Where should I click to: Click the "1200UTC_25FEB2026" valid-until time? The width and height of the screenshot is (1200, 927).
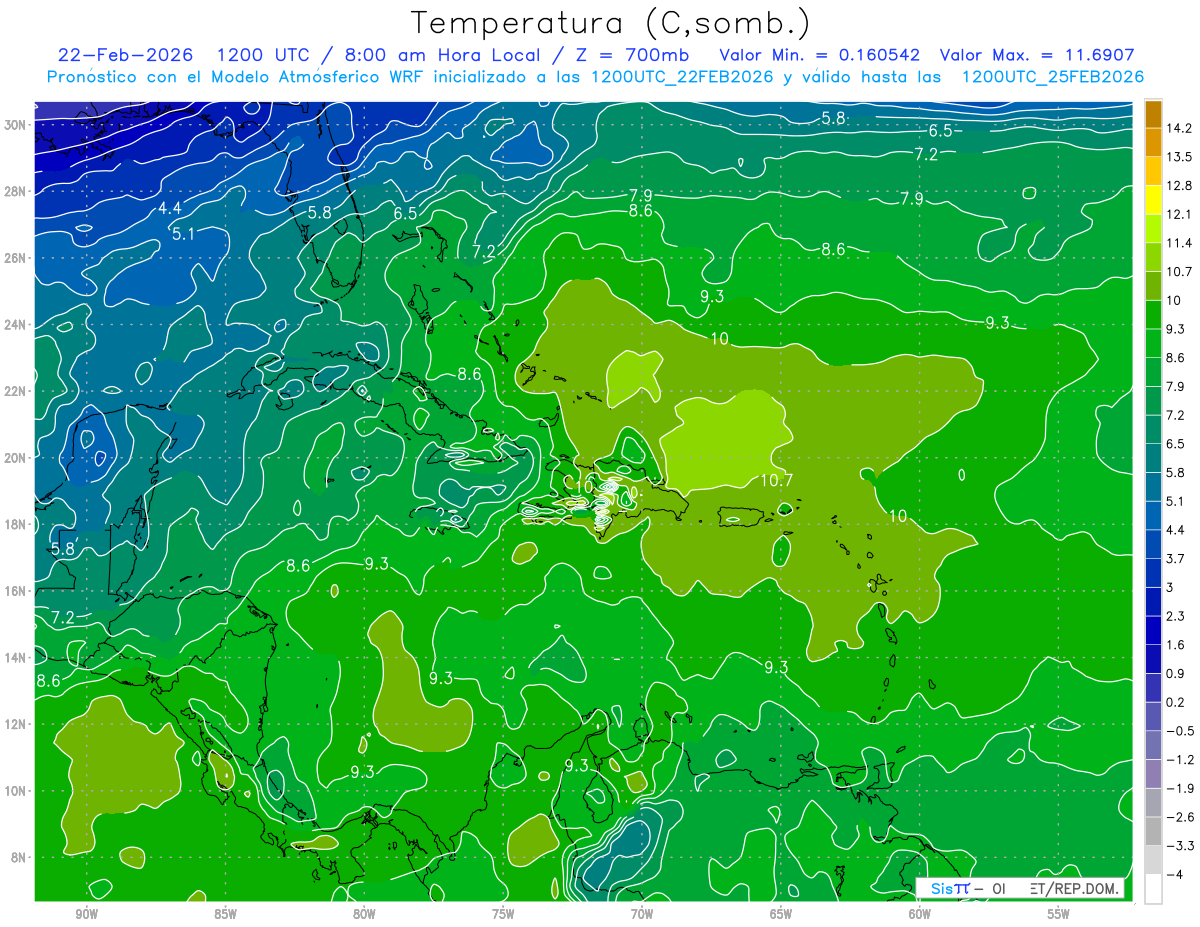tap(1052, 77)
